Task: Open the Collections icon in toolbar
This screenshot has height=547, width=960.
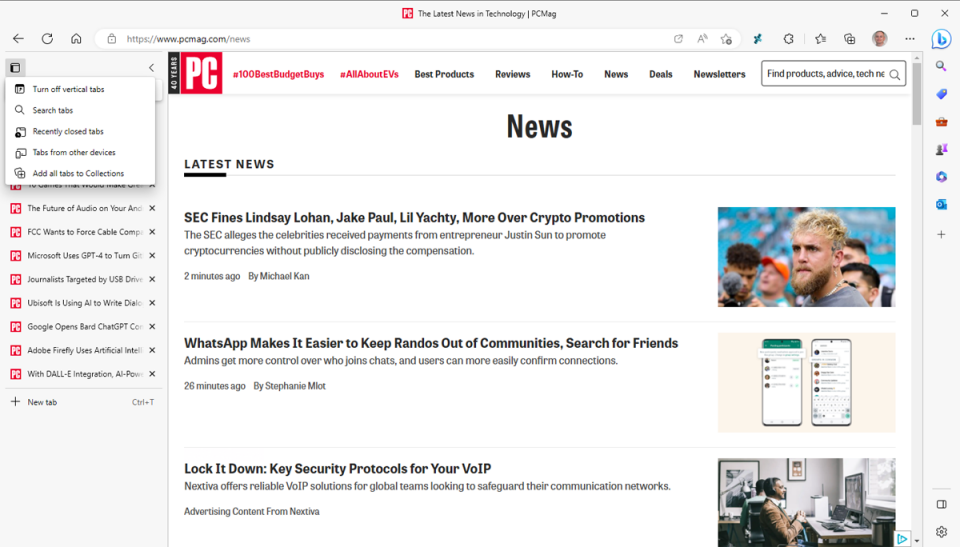Action: click(849, 39)
